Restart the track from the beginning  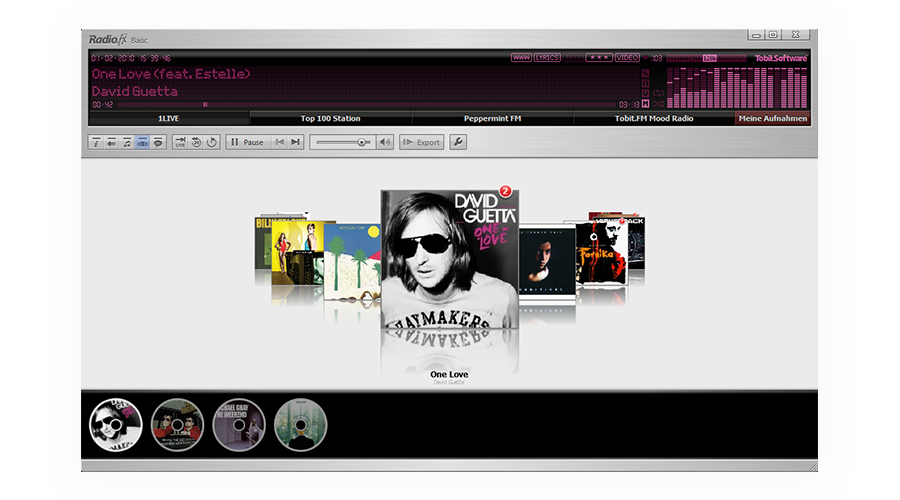pos(212,142)
